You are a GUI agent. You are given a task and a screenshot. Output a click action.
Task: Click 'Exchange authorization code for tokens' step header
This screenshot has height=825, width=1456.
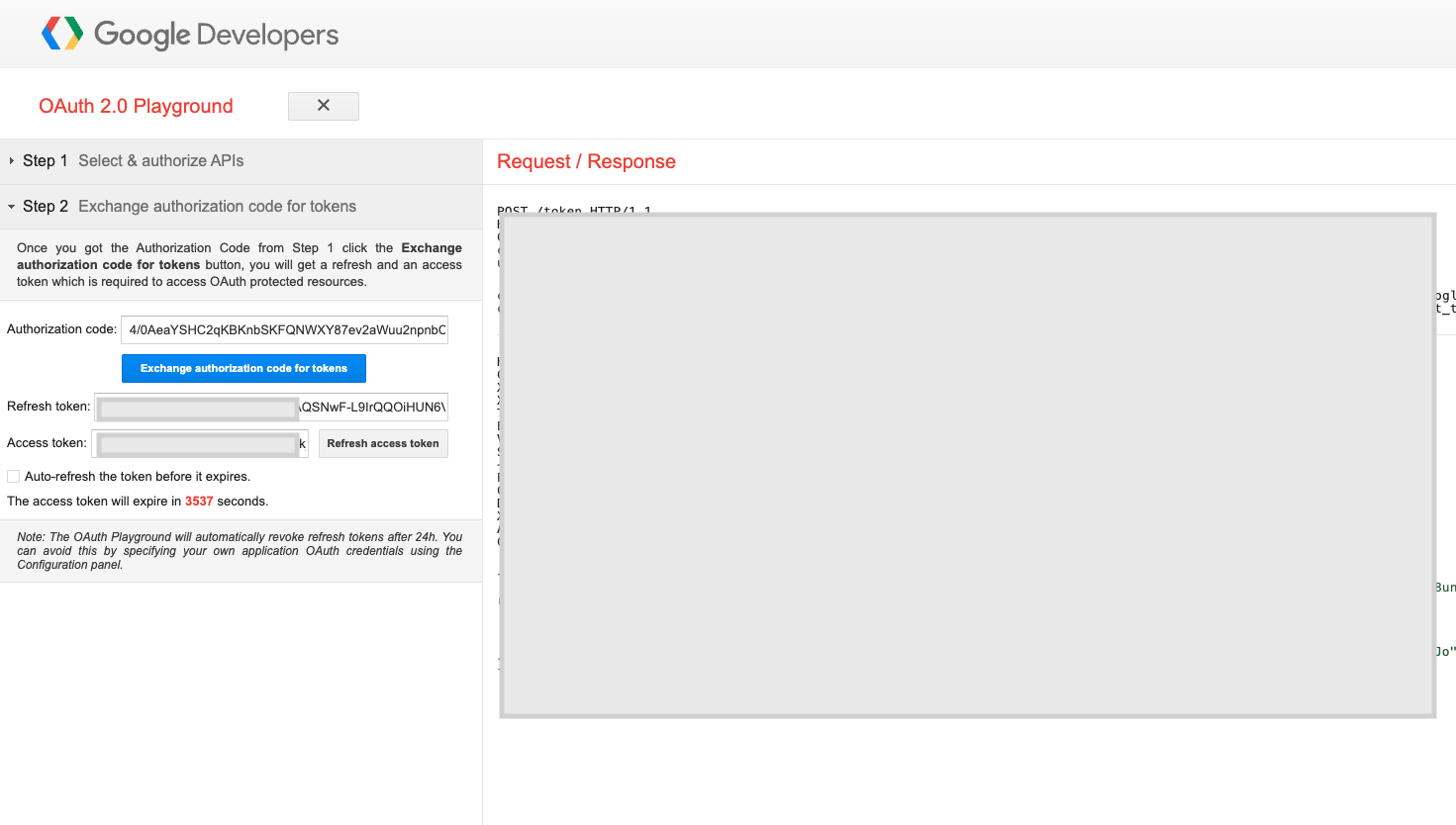click(x=217, y=207)
